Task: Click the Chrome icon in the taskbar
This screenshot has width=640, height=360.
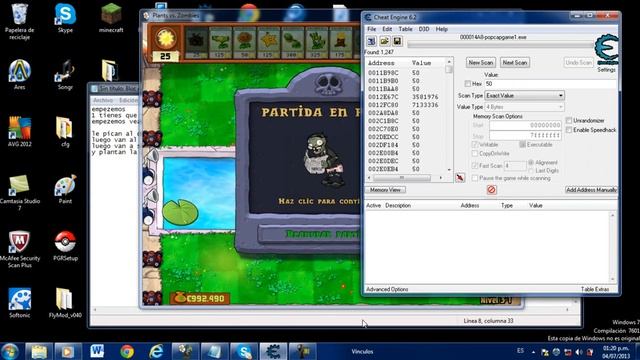Action: pyautogui.click(x=127, y=351)
